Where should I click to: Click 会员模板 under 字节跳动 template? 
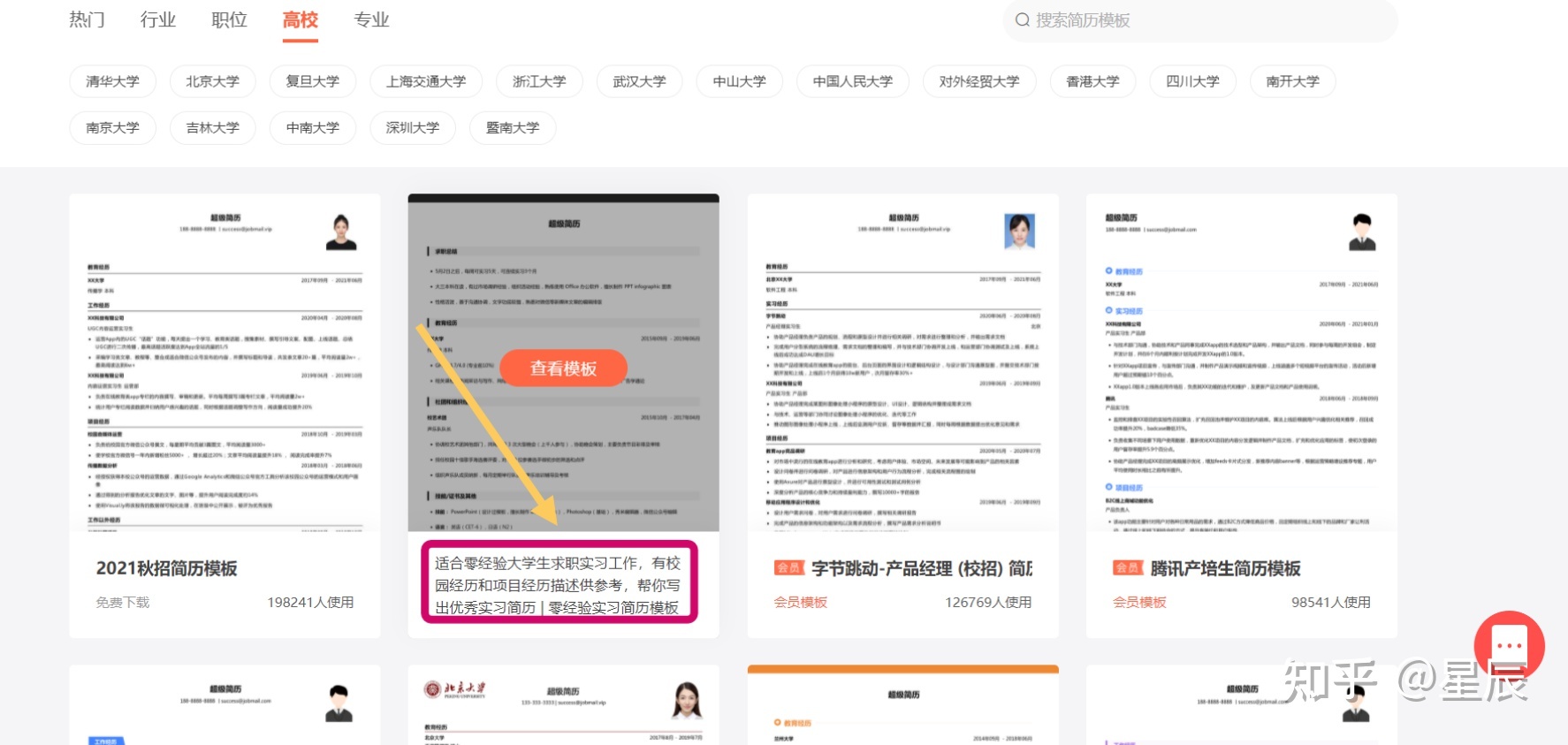pos(800,602)
